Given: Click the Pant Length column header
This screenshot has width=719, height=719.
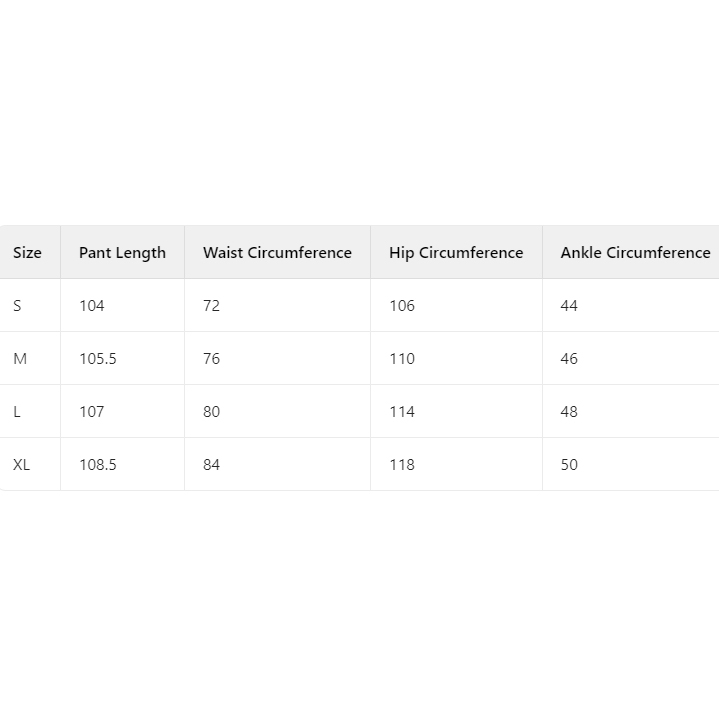Looking at the screenshot, I should 122,253.
